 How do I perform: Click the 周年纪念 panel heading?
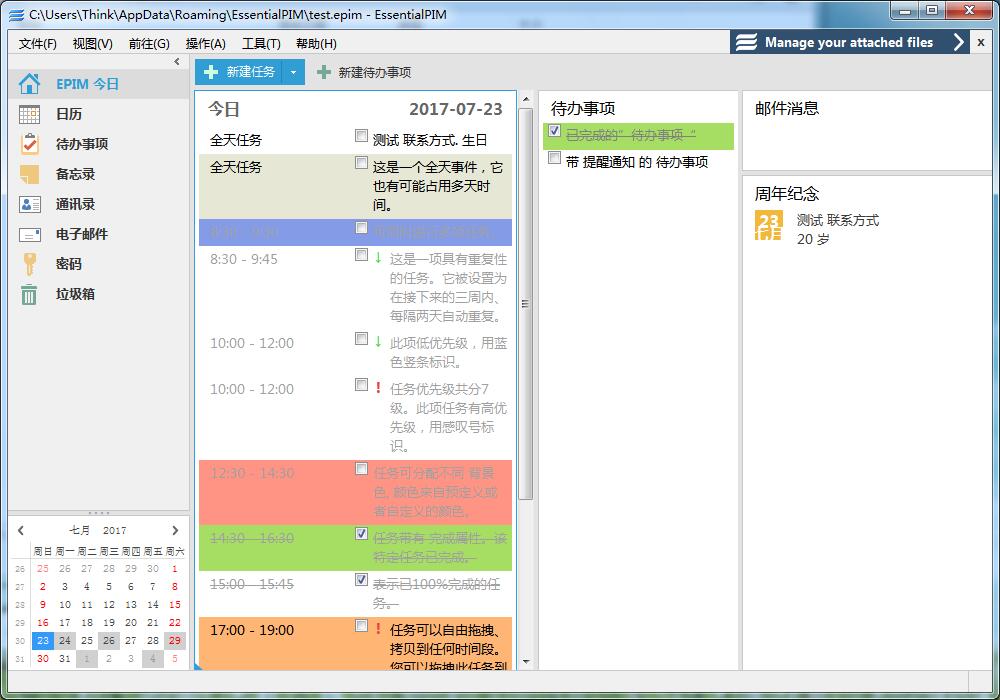786,193
